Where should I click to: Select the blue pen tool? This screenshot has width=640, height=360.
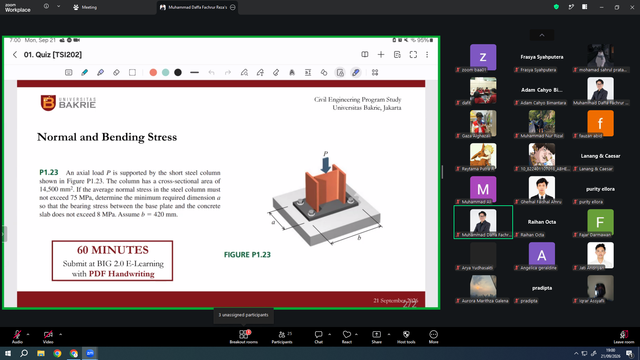84,73
